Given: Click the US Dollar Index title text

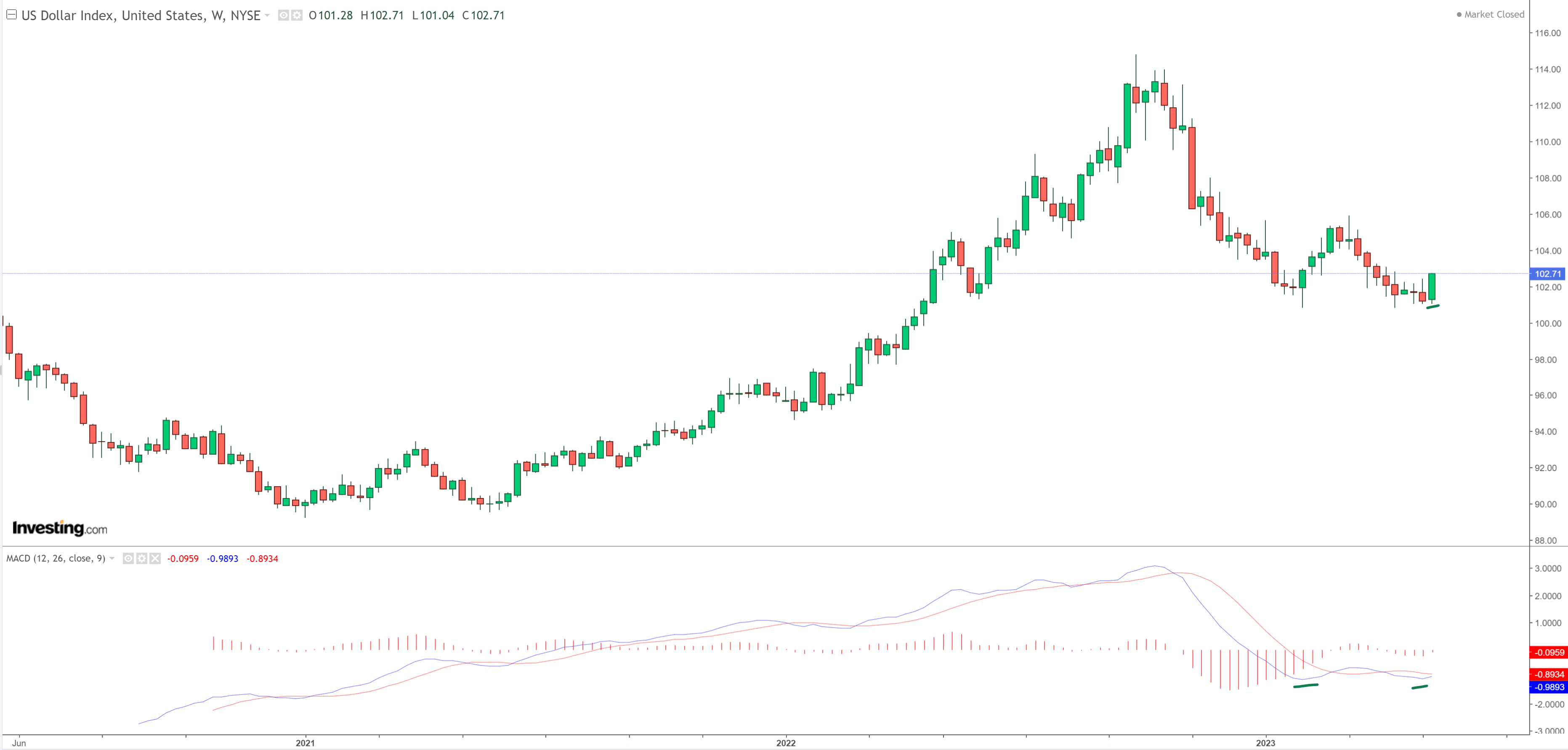Looking at the screenshot, I should (141, 15).
